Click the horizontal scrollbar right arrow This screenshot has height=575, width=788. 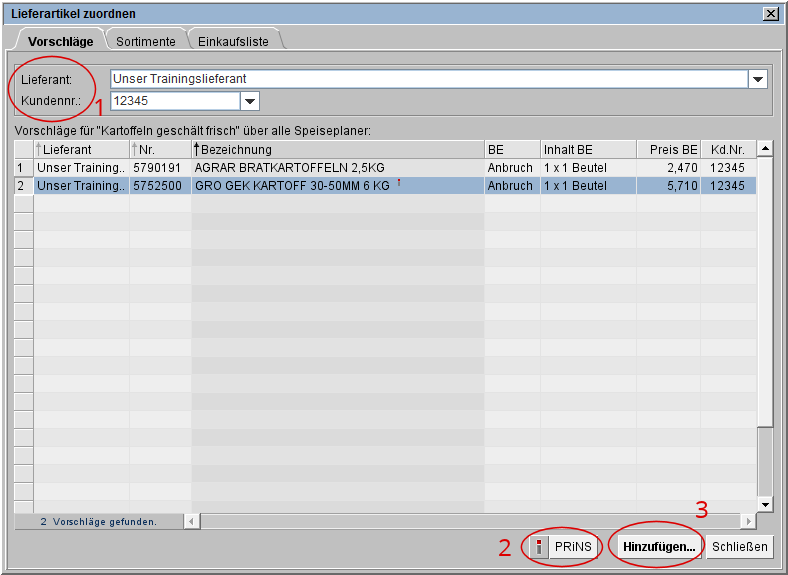749,521
